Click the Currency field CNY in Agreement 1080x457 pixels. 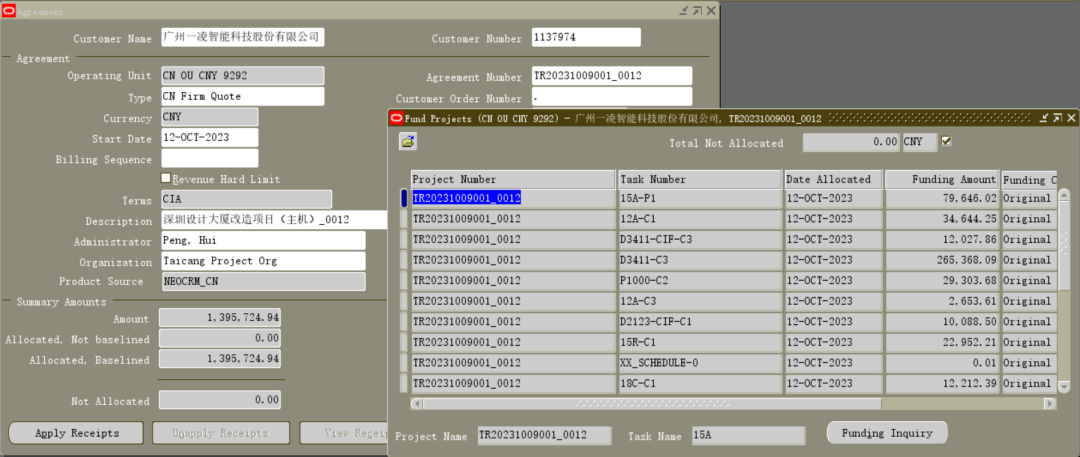click(x=210, y=117)
